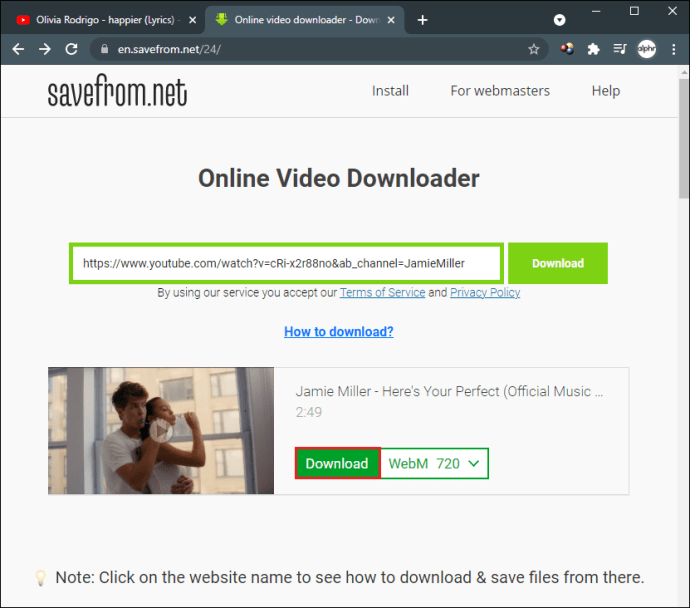
Task: Click the browser forward arrow
Action: (44, 49)
